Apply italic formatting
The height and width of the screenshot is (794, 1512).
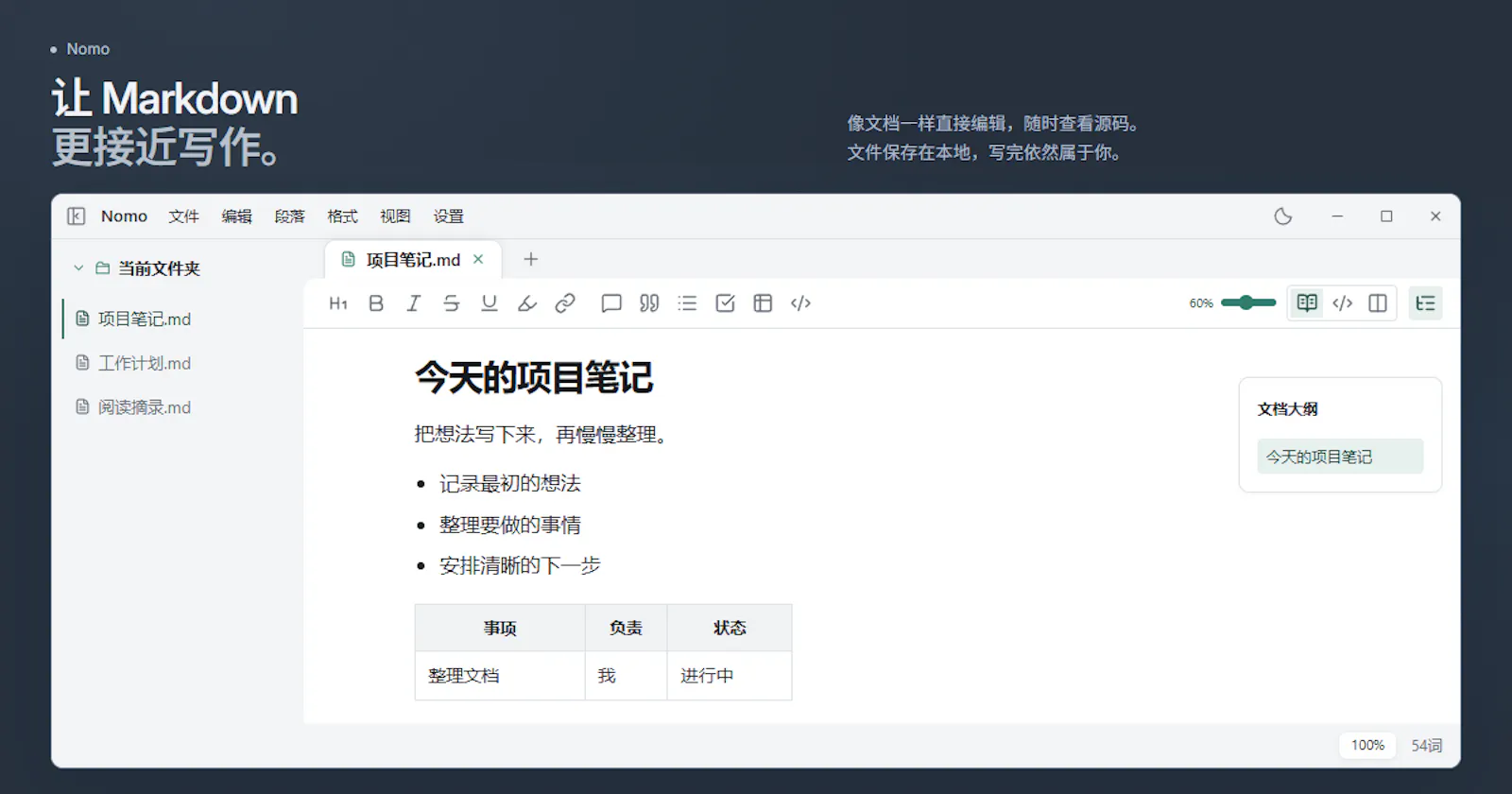[x=414, y=303]
